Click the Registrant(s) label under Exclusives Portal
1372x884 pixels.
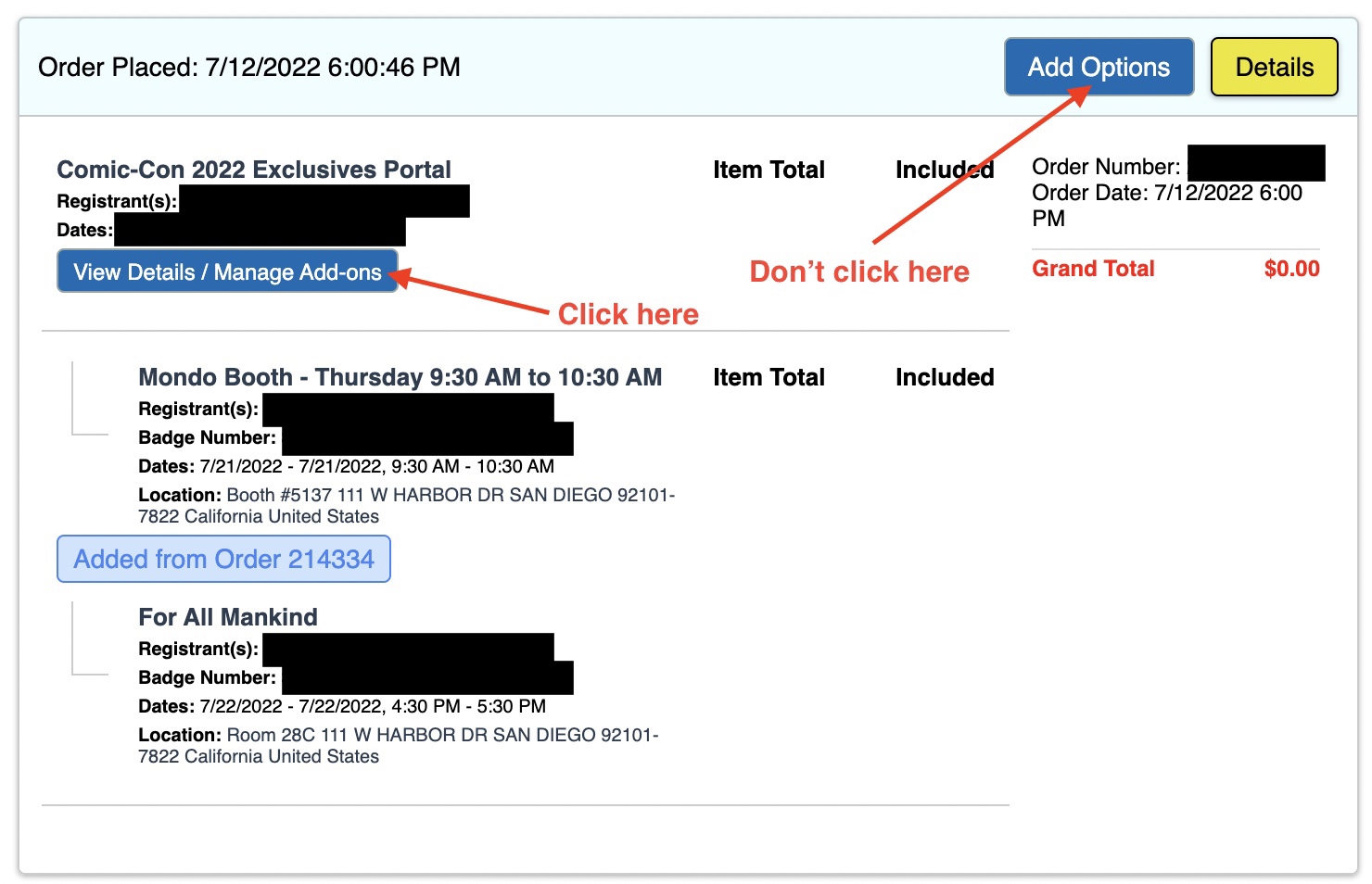pos(117,201)
